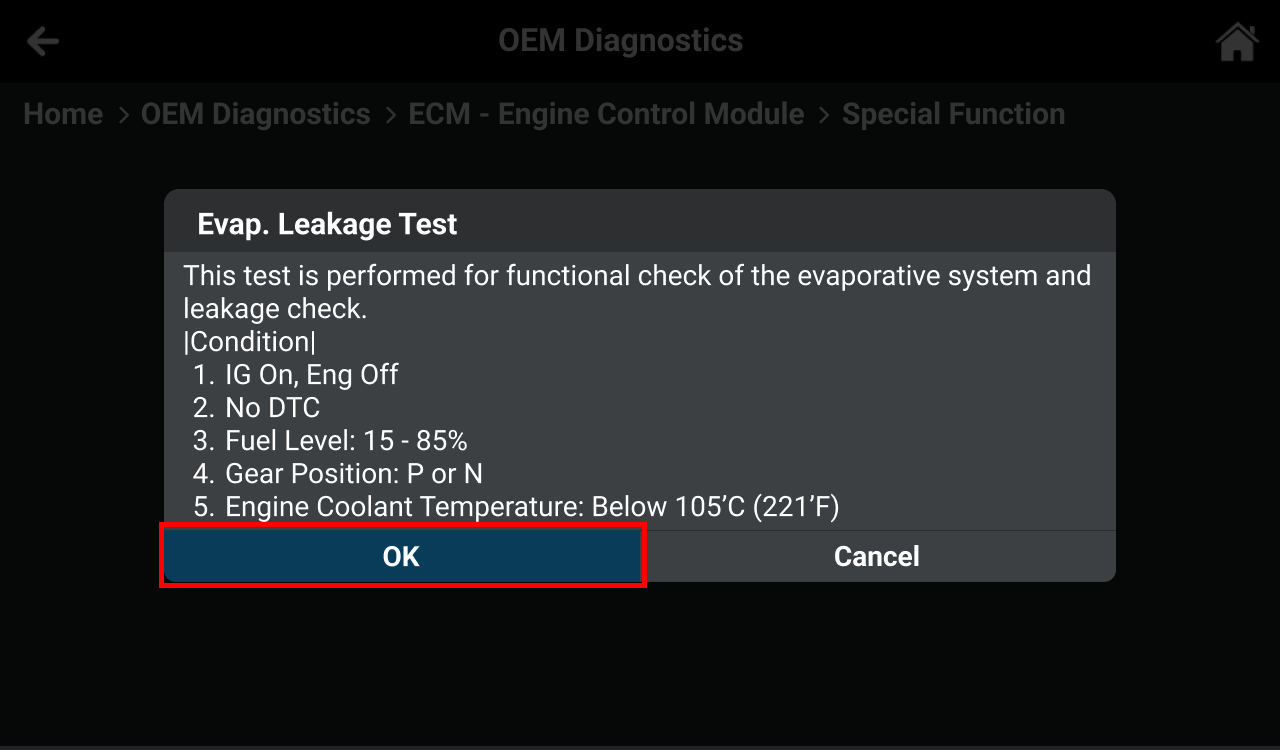Click the |Condition| heading in the dialog
The width and height of the screenshot is (1280, 750).
coord(249,342)
